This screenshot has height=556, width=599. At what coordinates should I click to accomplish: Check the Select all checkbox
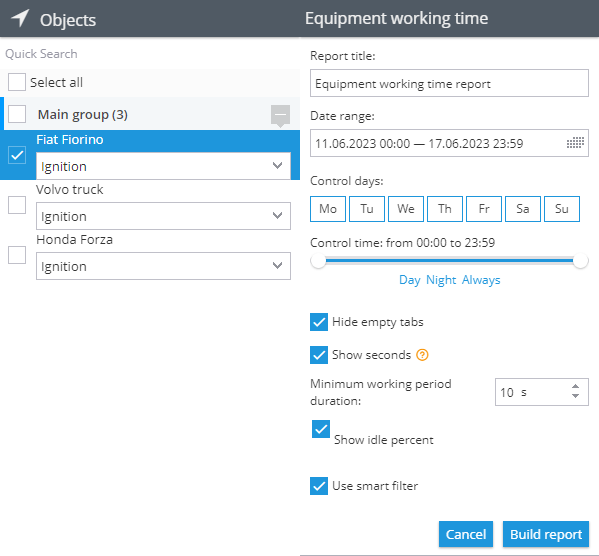pyautogui.click(x=17, y=82)
